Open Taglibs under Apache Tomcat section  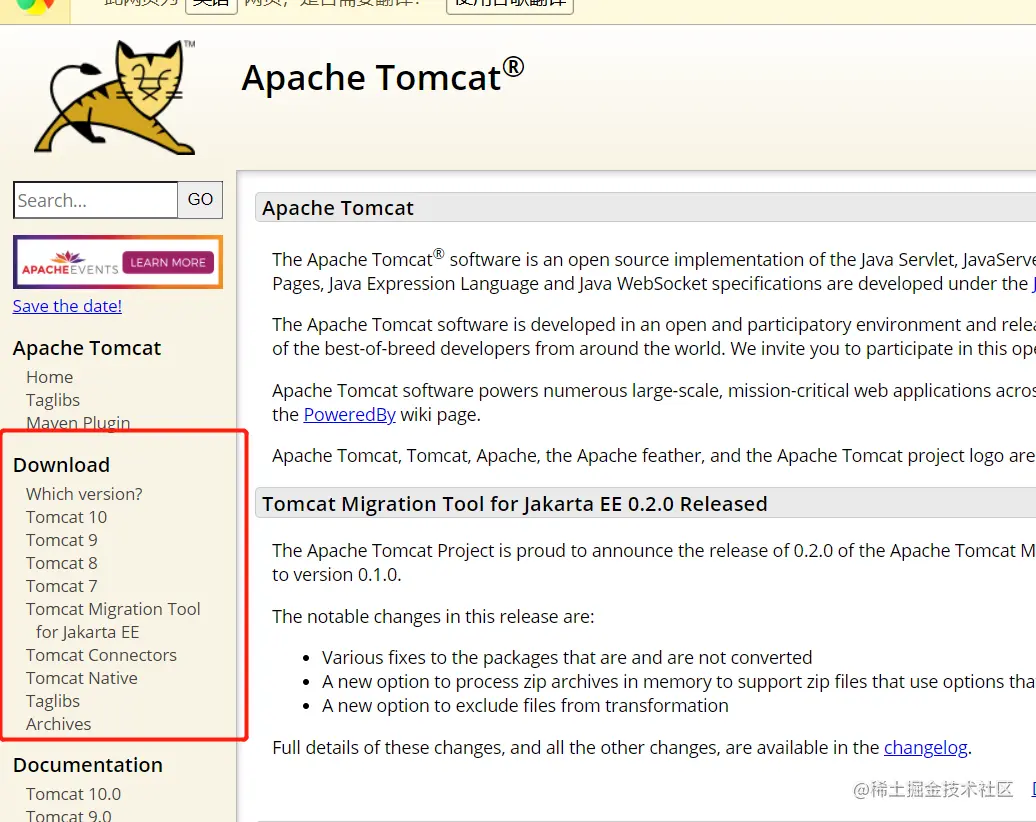[x=53, y=400]
